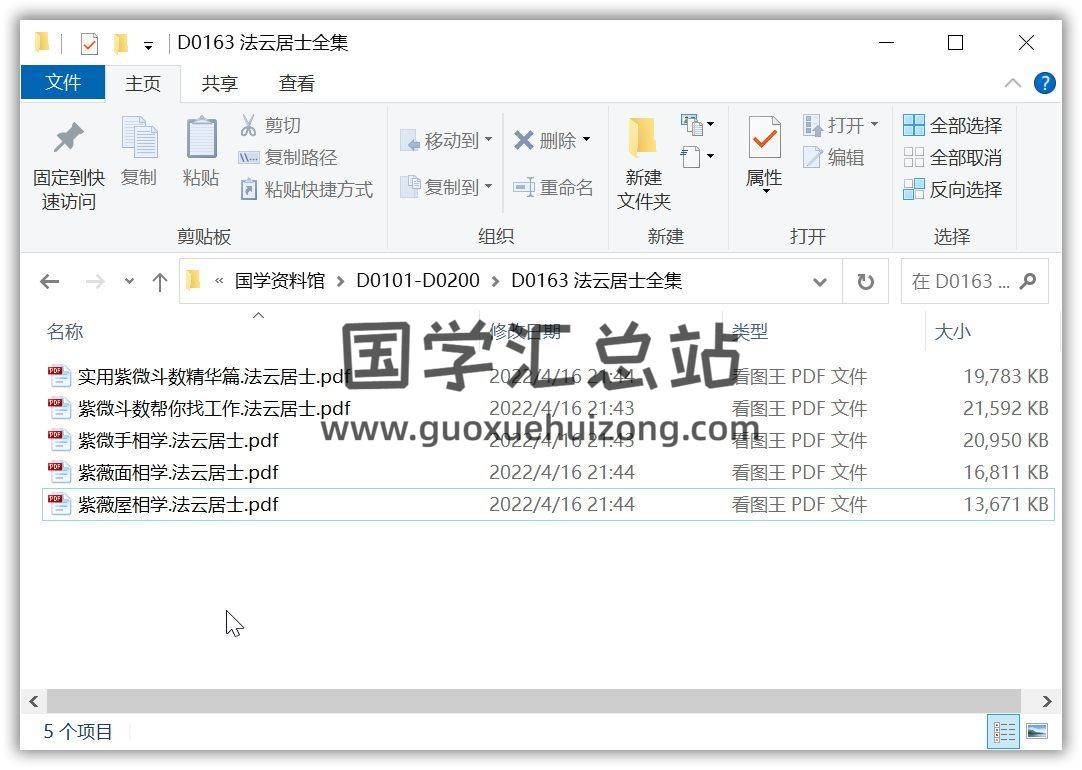Sort files by 大小 column
Viewport: 1082px width, 770px height.
tap(952, 332)
